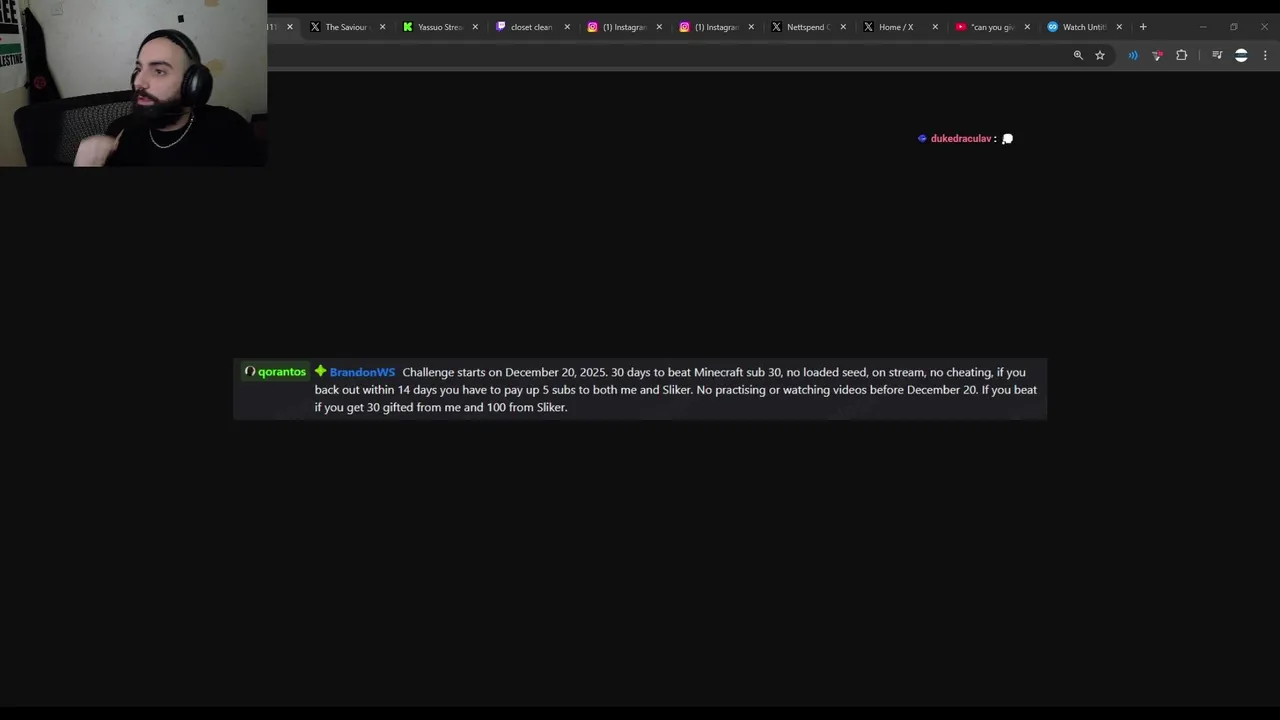
Task: Open the Chrome three-dot menu
Action: point(1265,55)
